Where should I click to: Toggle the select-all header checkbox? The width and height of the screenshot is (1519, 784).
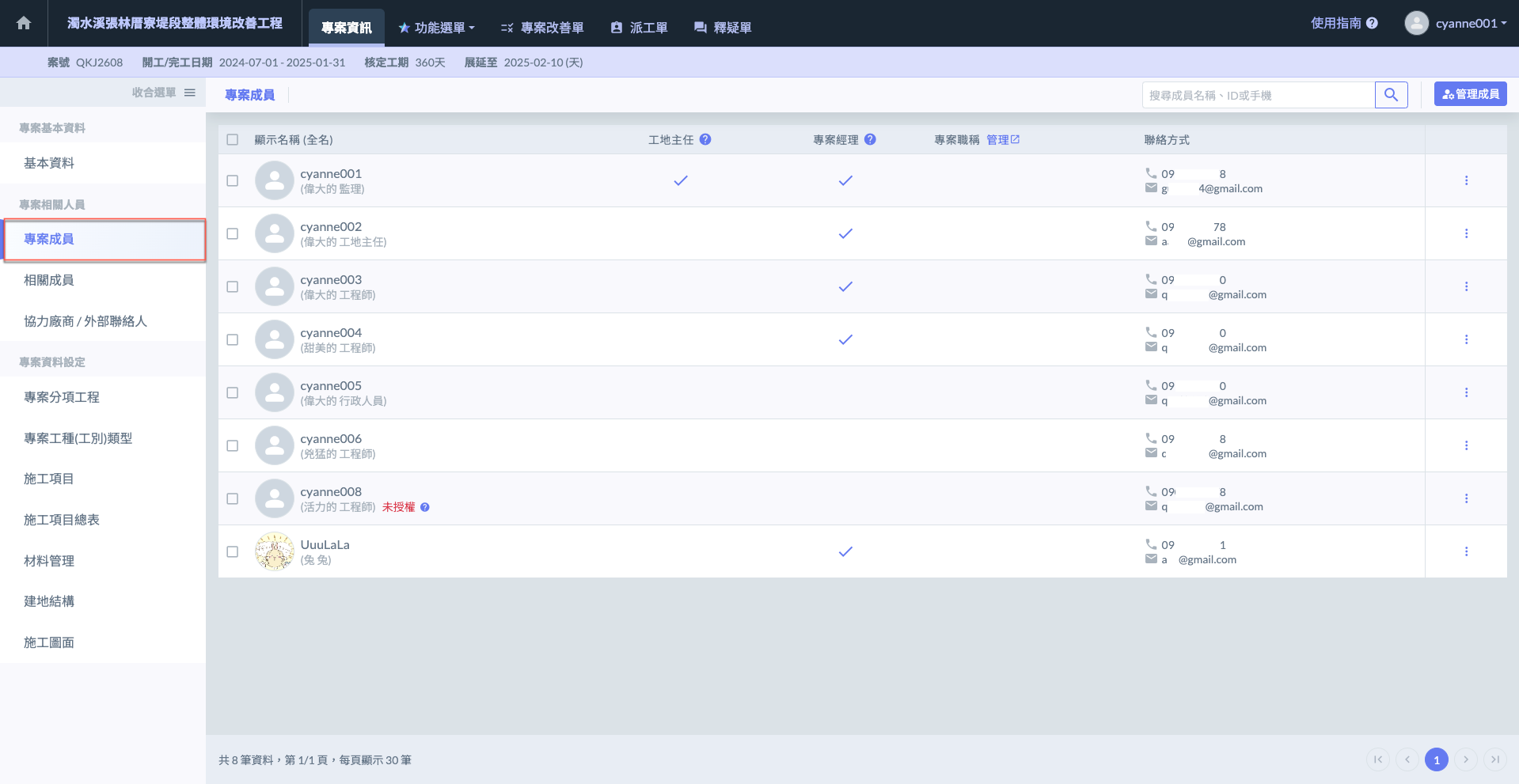coord(232,139)
